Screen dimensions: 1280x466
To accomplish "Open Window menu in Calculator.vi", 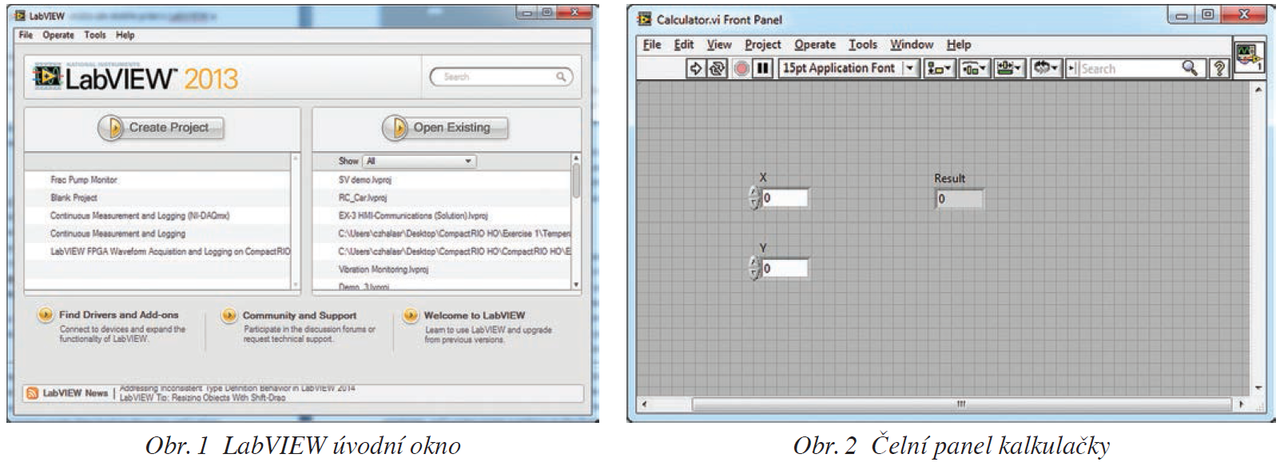I will pyautogui.click(x=912, y=45).
